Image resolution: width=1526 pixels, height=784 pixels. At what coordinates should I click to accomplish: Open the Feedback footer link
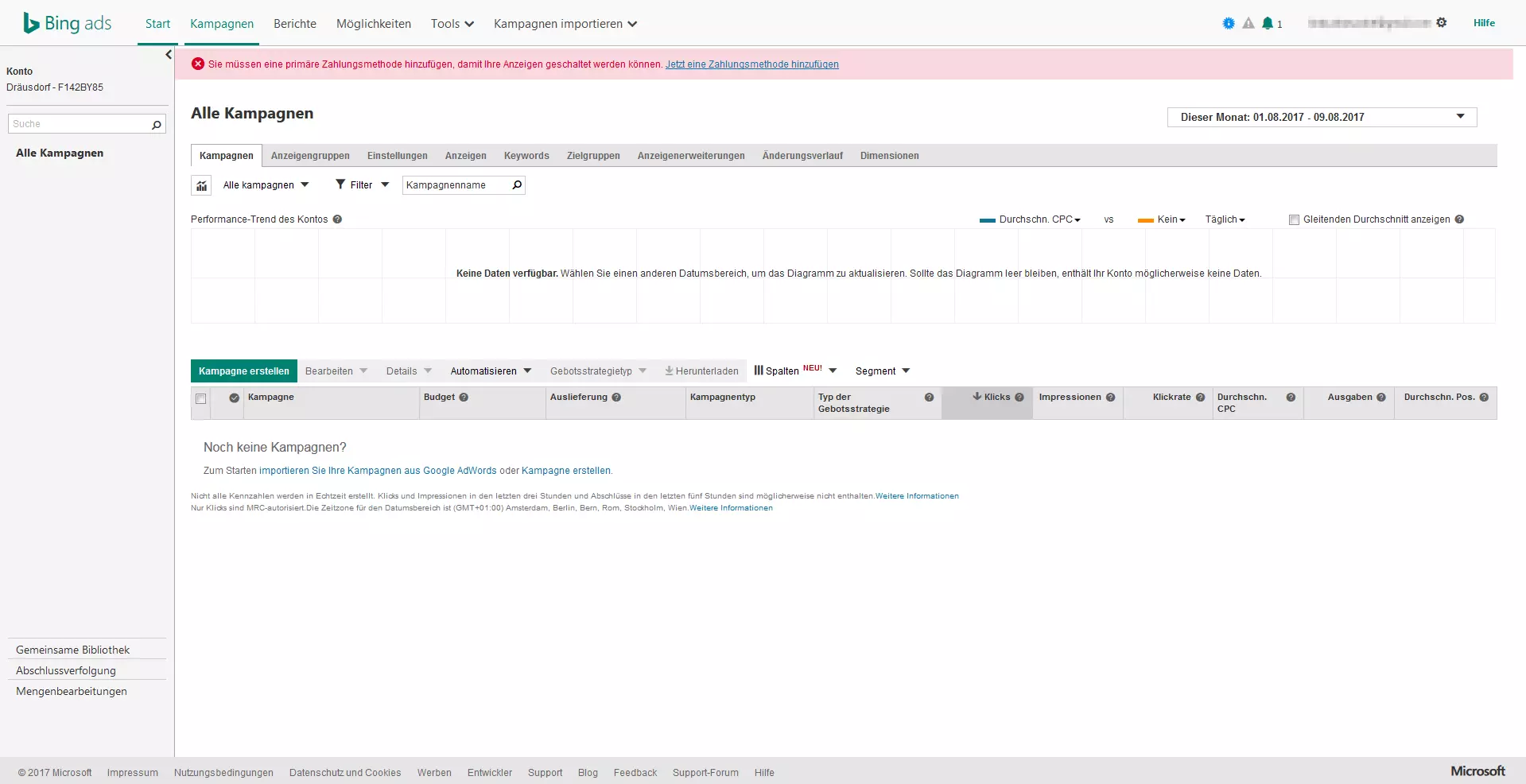pos(635,773)
